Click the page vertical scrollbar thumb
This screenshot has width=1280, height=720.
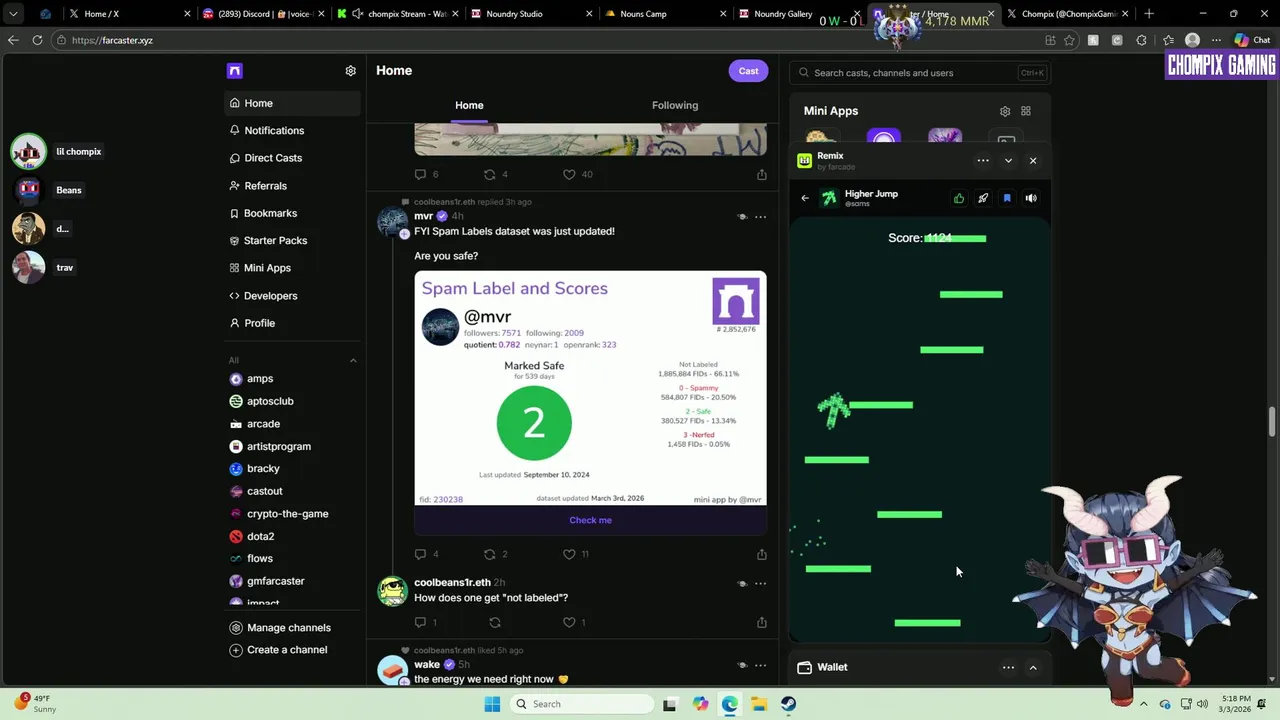(x=1273, y=421)
